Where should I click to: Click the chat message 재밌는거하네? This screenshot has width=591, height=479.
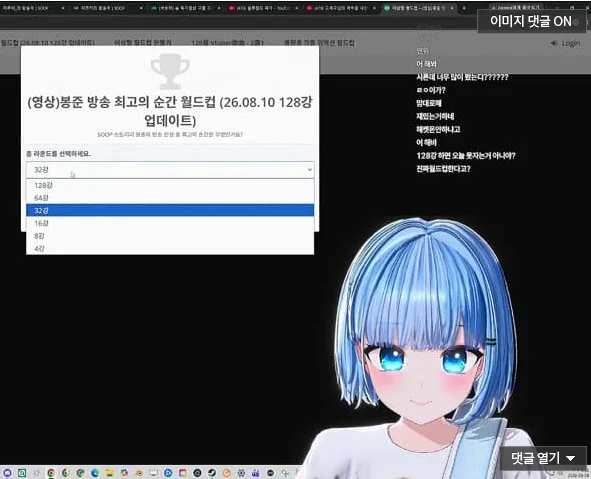point(435,116)
